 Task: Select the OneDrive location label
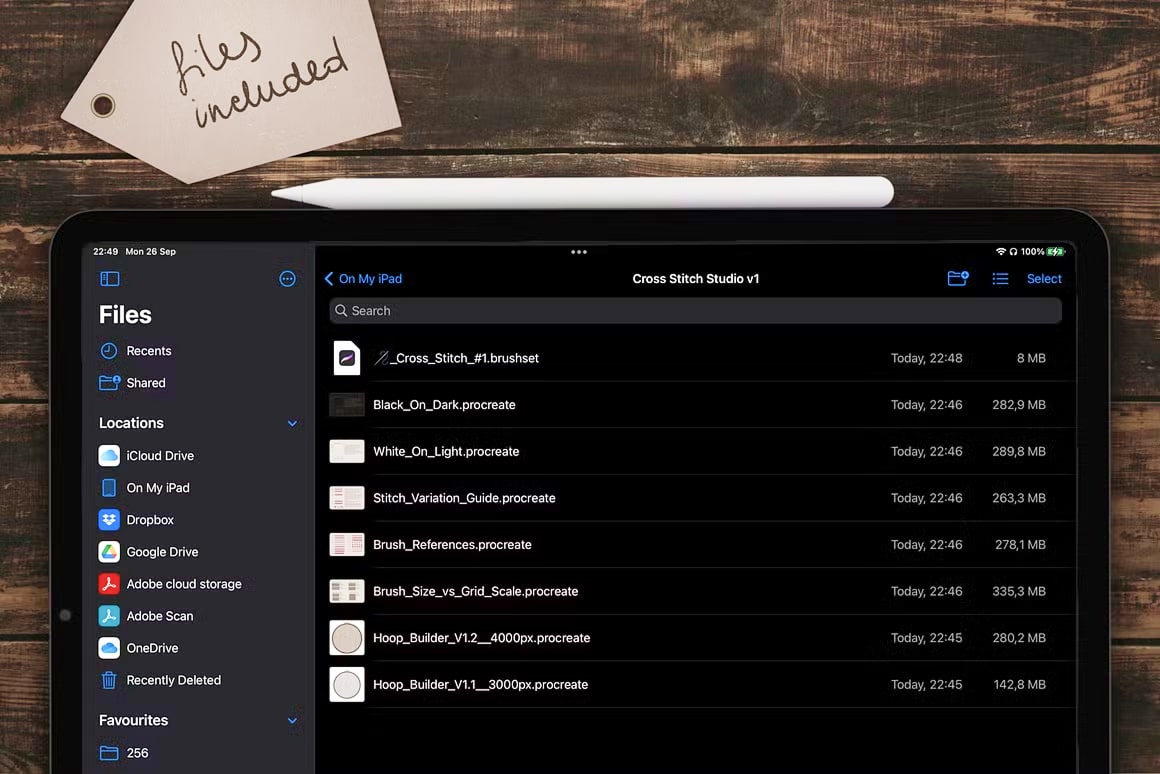tap(152, 648)
